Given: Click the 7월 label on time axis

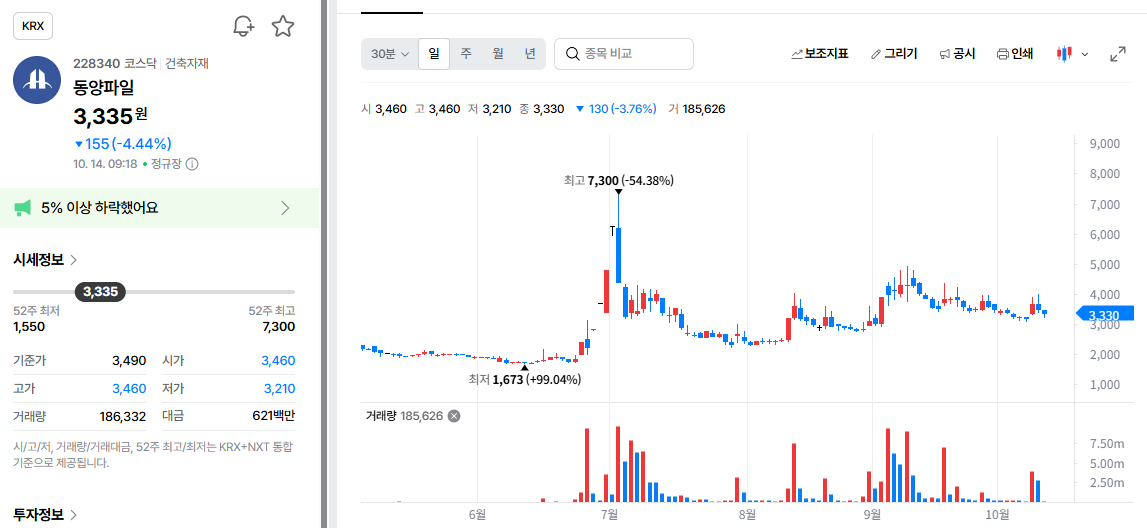Looking at the screenshot, I should 608,515.
